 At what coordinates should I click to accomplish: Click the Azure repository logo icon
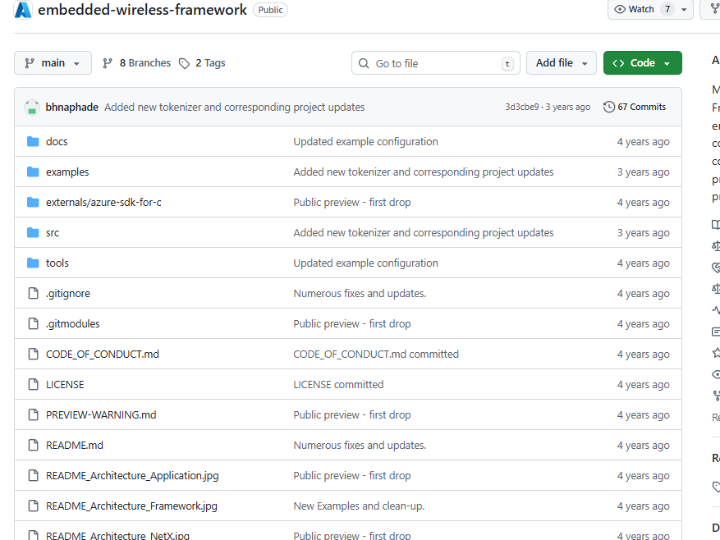click(x=23, y=10)
